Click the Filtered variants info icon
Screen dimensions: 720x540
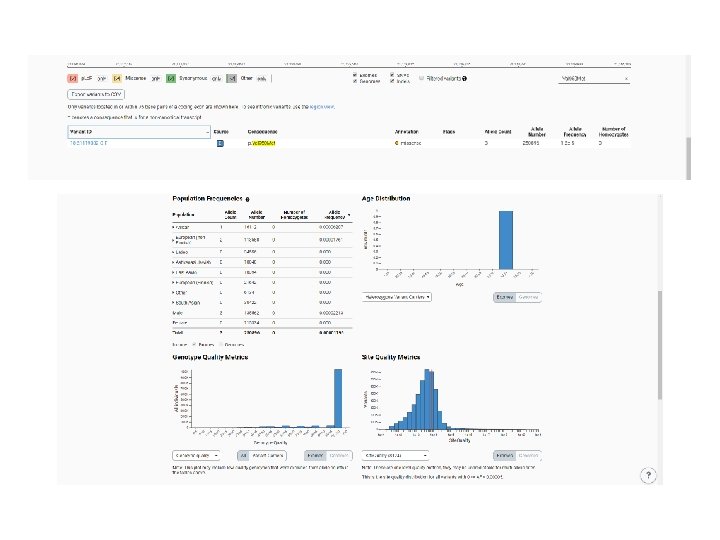(465, 79)
